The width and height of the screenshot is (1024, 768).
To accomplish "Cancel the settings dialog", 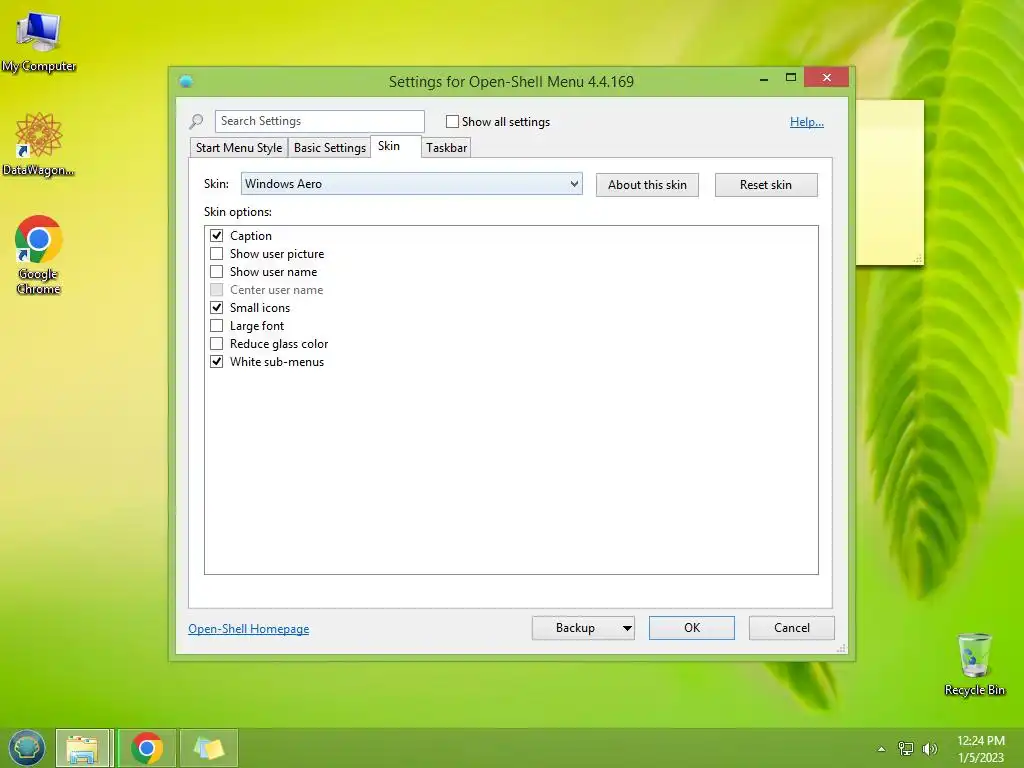I will [792, 628].
